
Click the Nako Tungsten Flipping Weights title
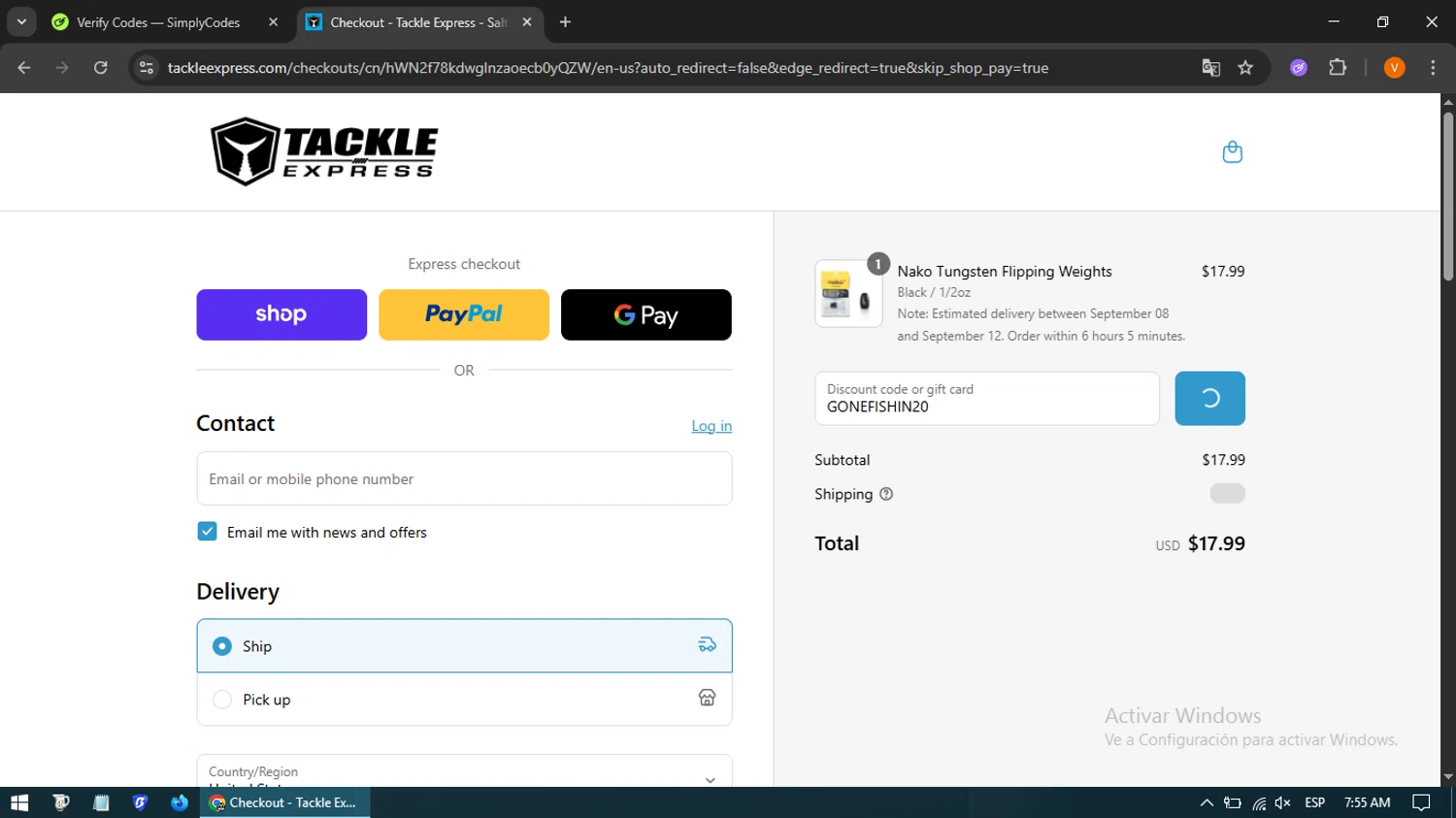coord(1005,272)
